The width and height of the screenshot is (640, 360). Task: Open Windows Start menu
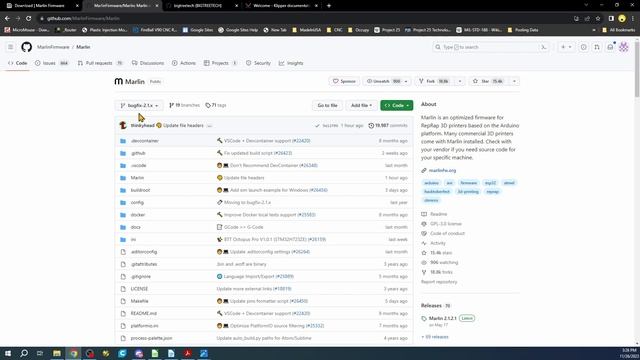[8, 353]
